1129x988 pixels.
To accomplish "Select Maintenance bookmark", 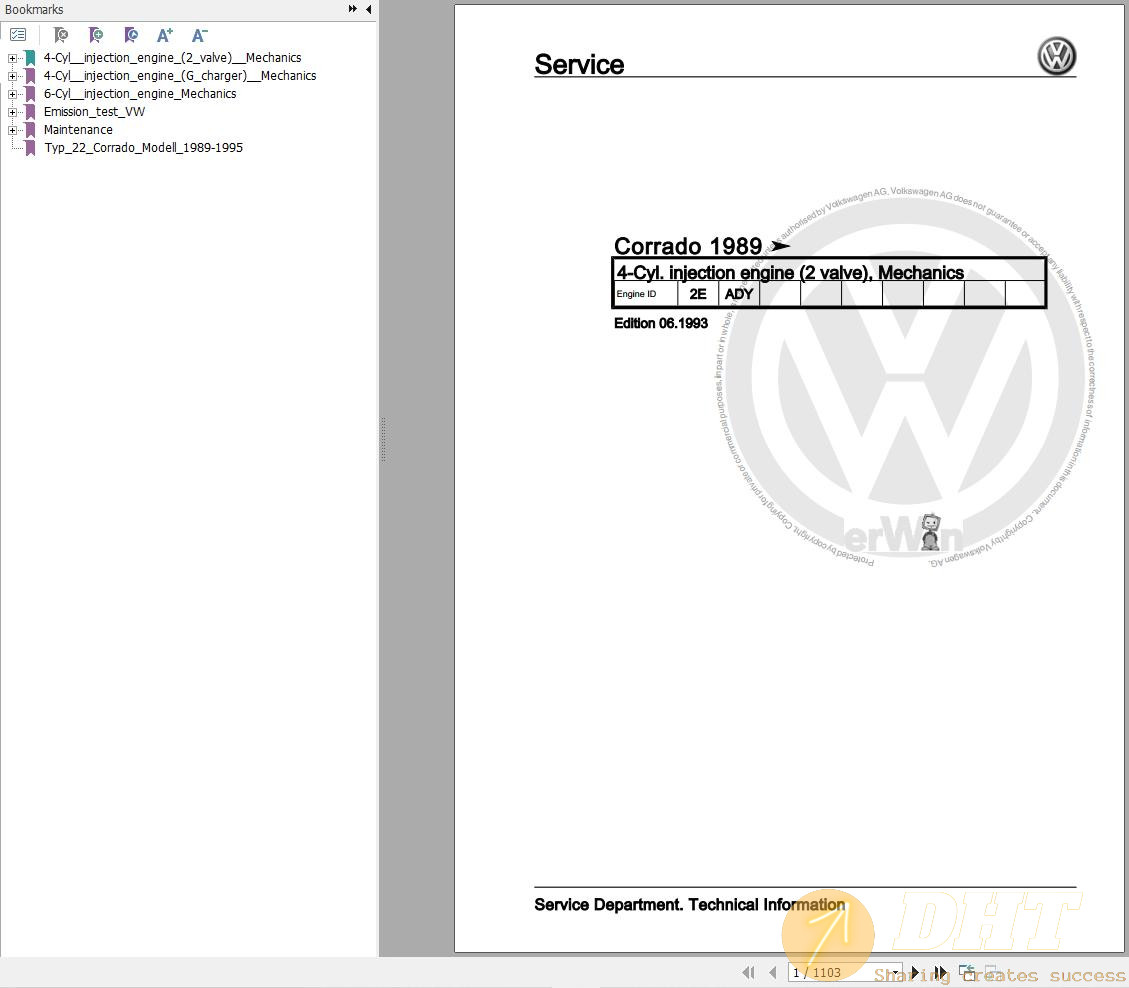I will pos(78,130).
